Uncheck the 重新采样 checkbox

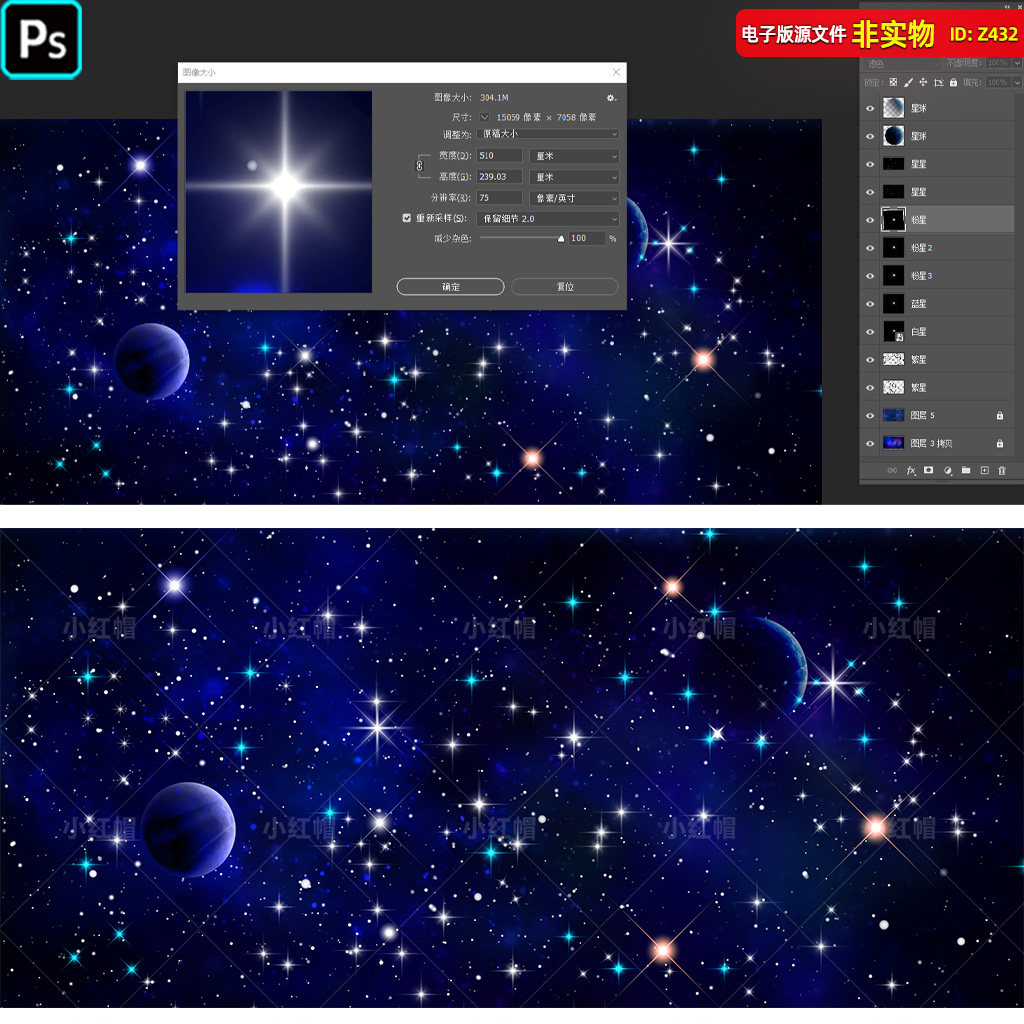pos(407,218)
